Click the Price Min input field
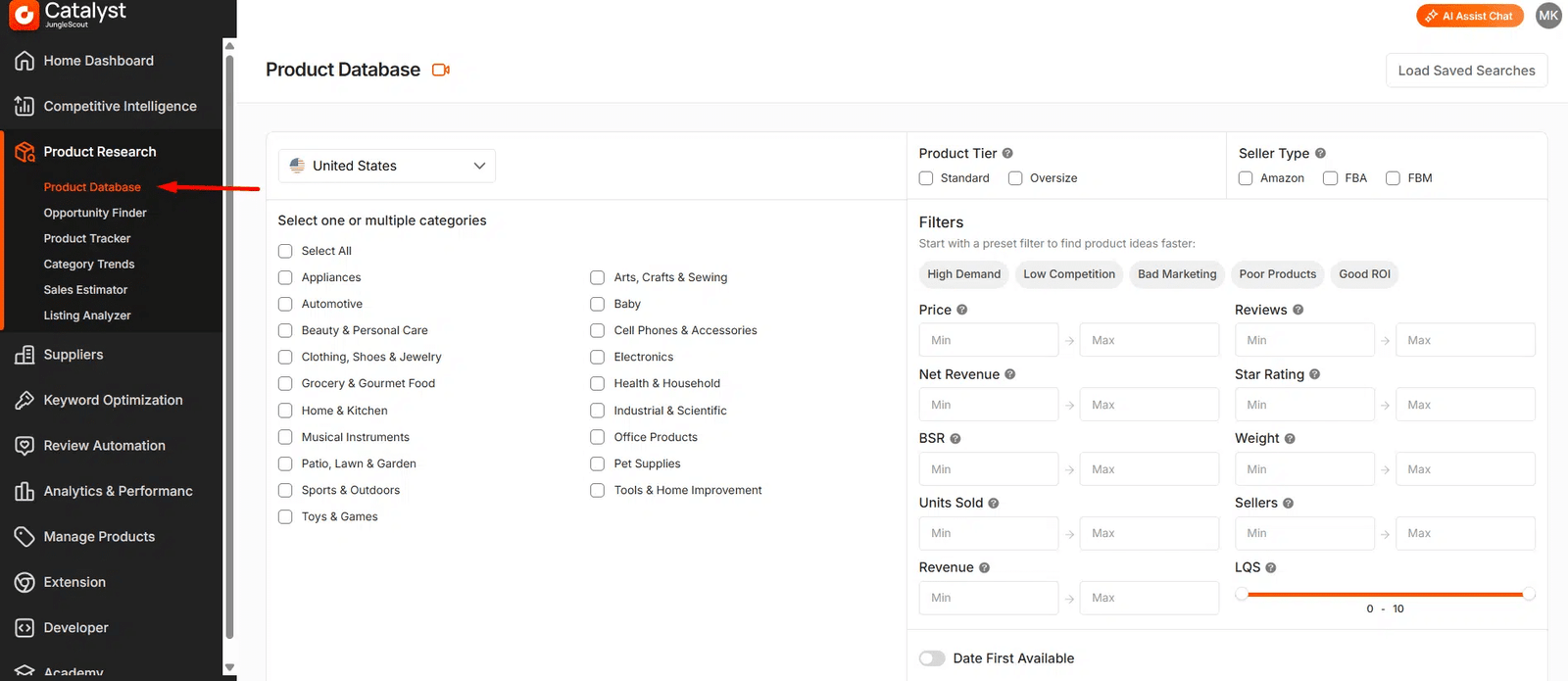This screenshot has width=1568, height=681. (x=988, y=340)
